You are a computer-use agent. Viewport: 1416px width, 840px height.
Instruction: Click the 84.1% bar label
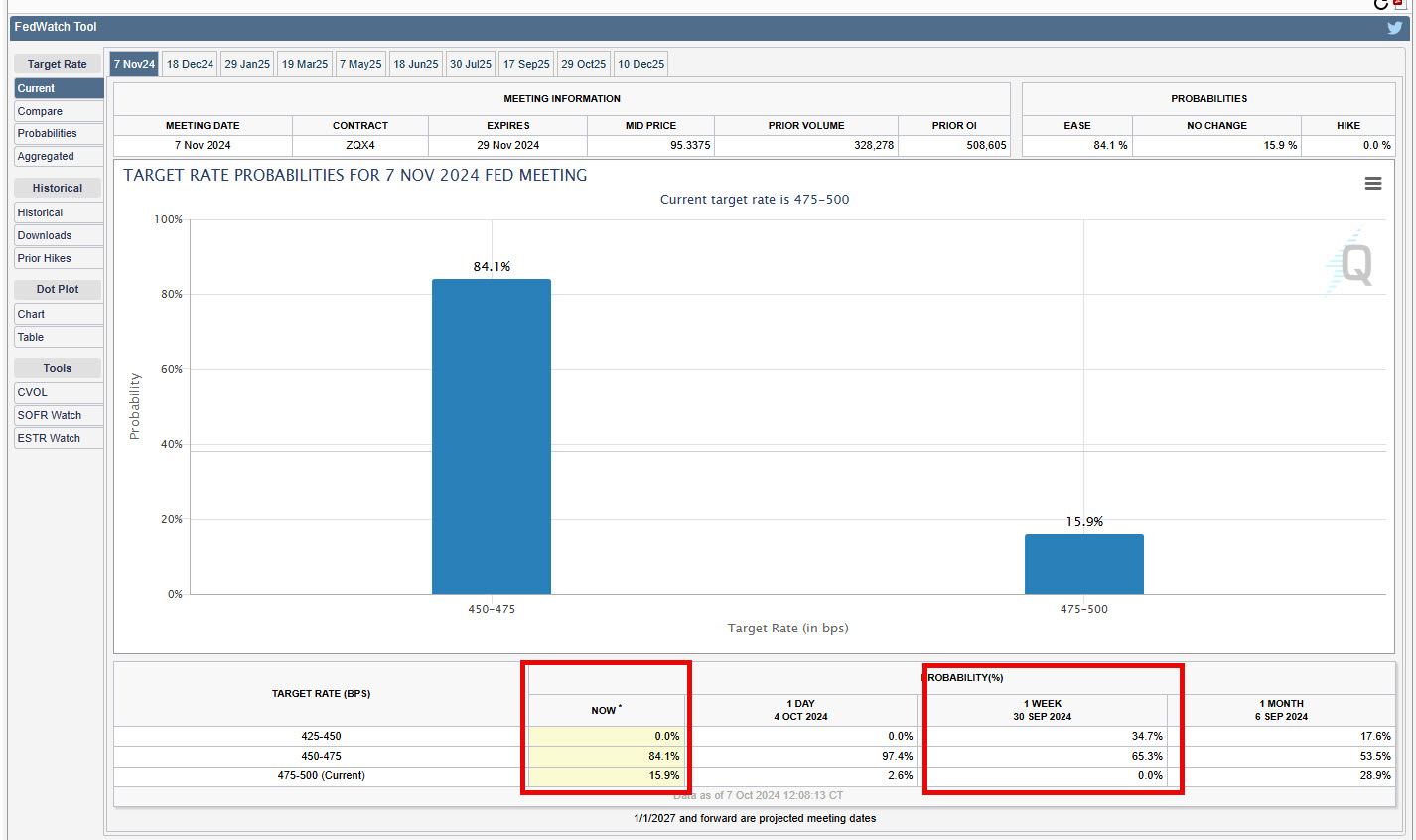492,266
